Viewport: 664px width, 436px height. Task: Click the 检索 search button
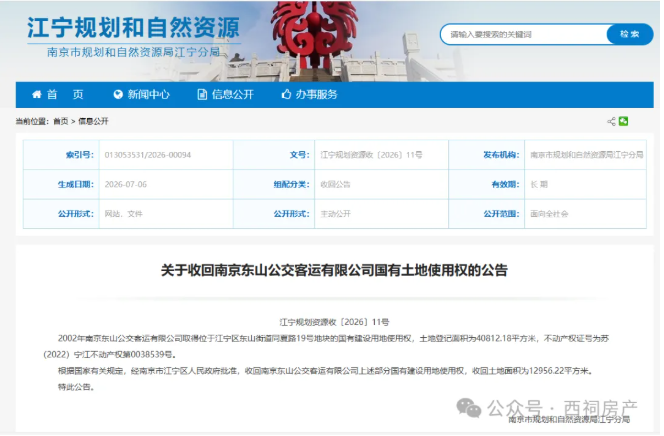(x=630, y=34)
